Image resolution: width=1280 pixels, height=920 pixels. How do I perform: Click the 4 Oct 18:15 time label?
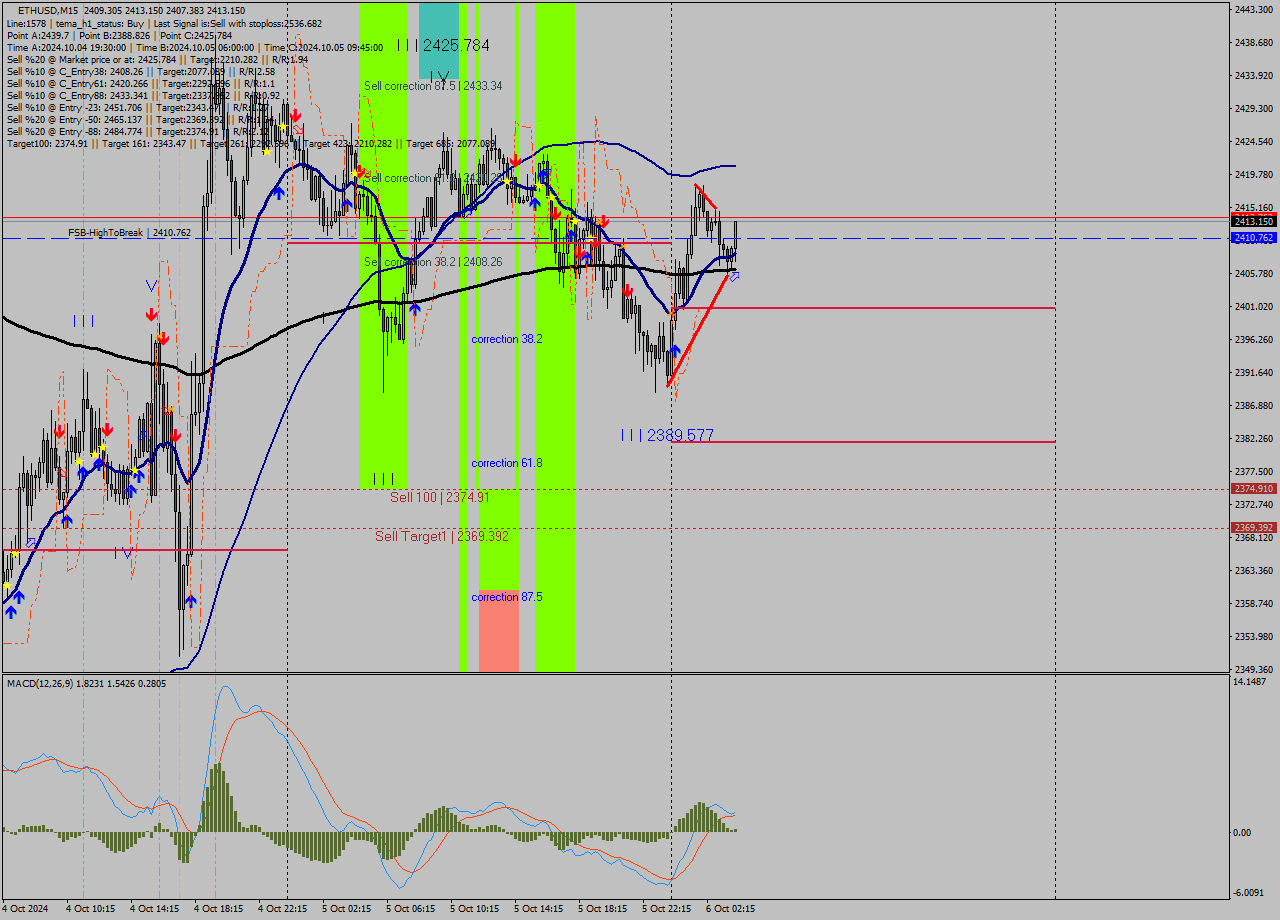218,909
